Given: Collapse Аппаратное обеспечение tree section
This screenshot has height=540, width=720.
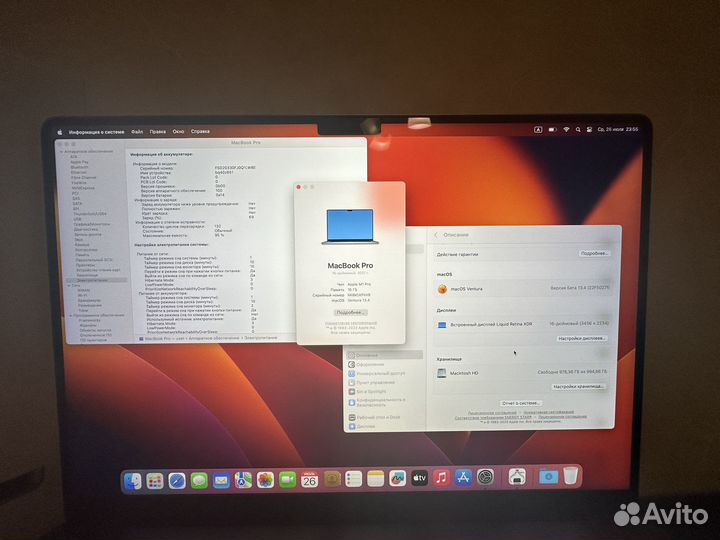Looking at the screenshot, I should pos(61,152).
